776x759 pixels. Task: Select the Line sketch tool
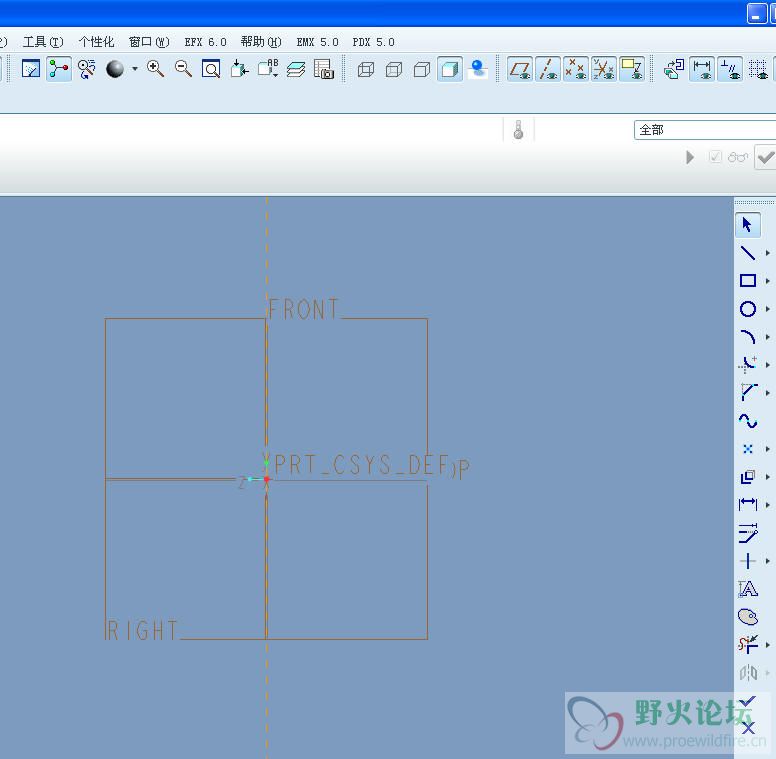(747, 253)
